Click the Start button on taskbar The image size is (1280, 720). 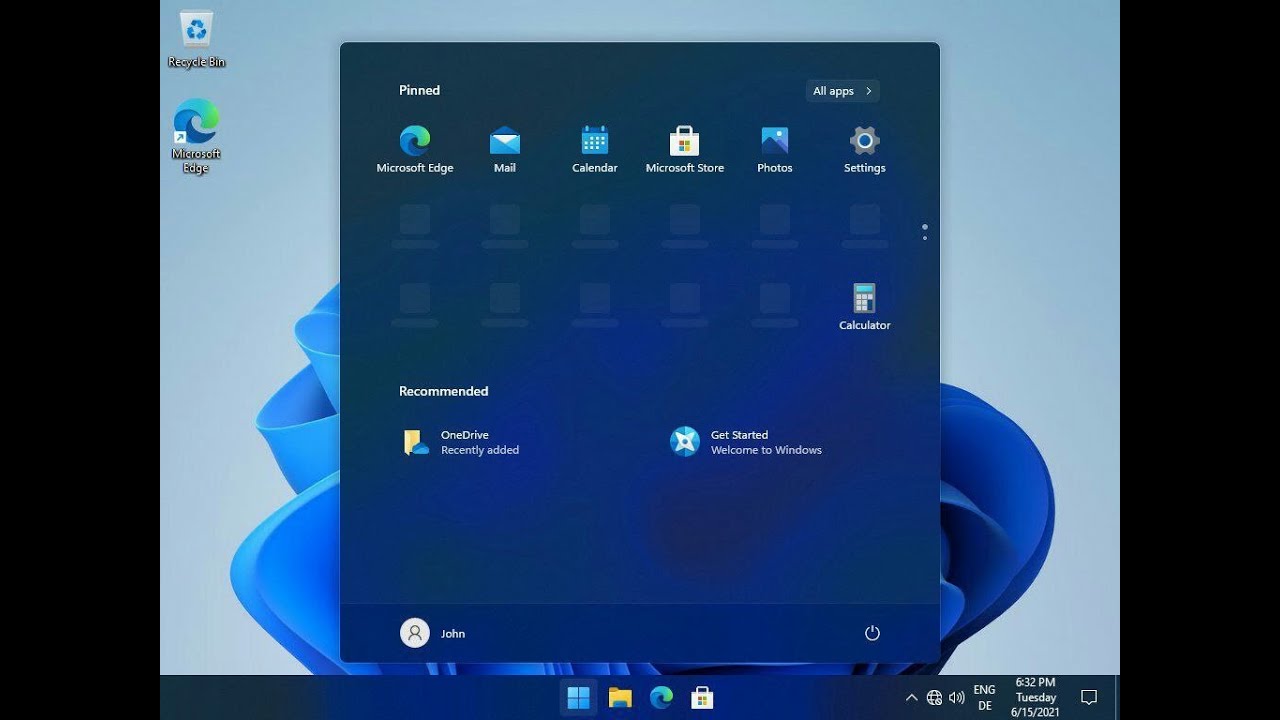[578, 697]
